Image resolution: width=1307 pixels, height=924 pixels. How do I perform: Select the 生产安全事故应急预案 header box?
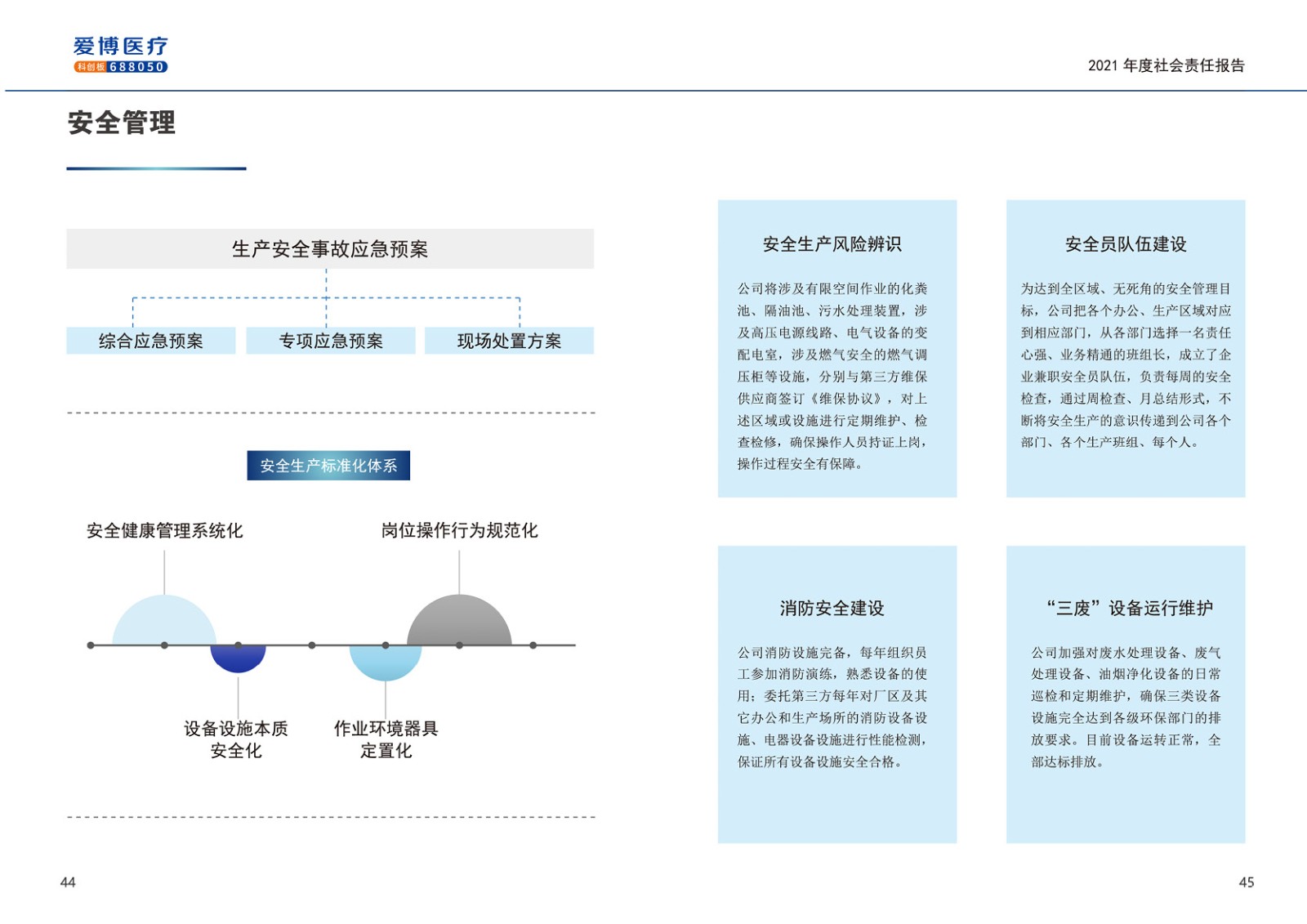coord(330,249)
